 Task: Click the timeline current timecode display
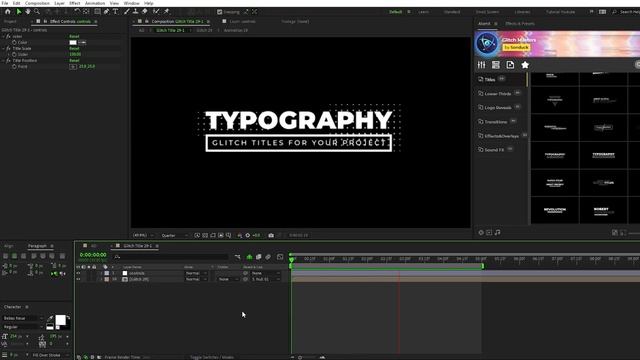point(93,255)
